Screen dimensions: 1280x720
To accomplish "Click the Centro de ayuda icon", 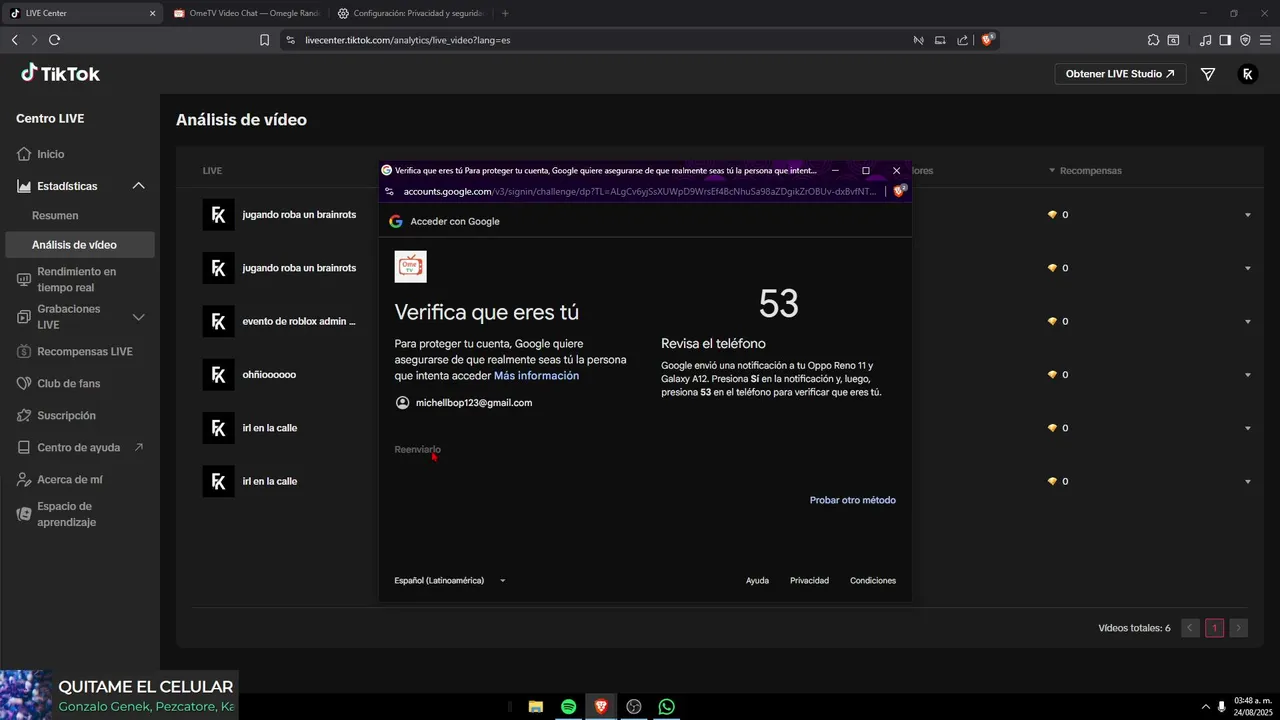I will coord(25,447).
